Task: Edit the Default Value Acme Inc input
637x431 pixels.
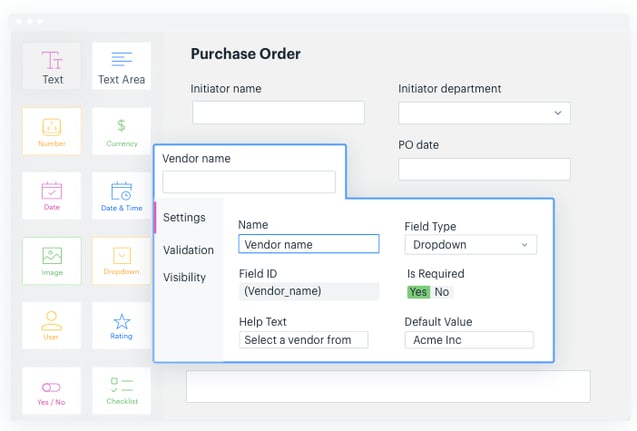Action: 469,340
